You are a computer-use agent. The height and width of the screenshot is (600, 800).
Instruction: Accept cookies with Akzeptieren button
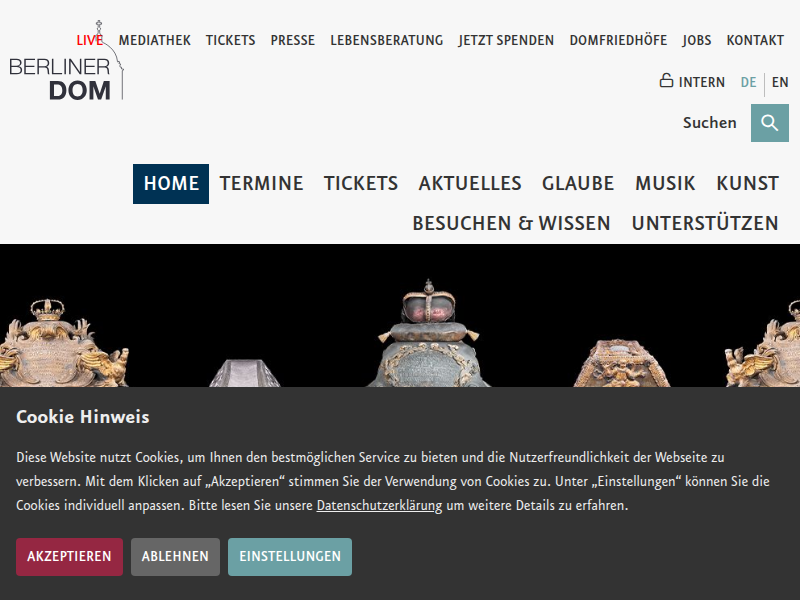click(69, 557)
